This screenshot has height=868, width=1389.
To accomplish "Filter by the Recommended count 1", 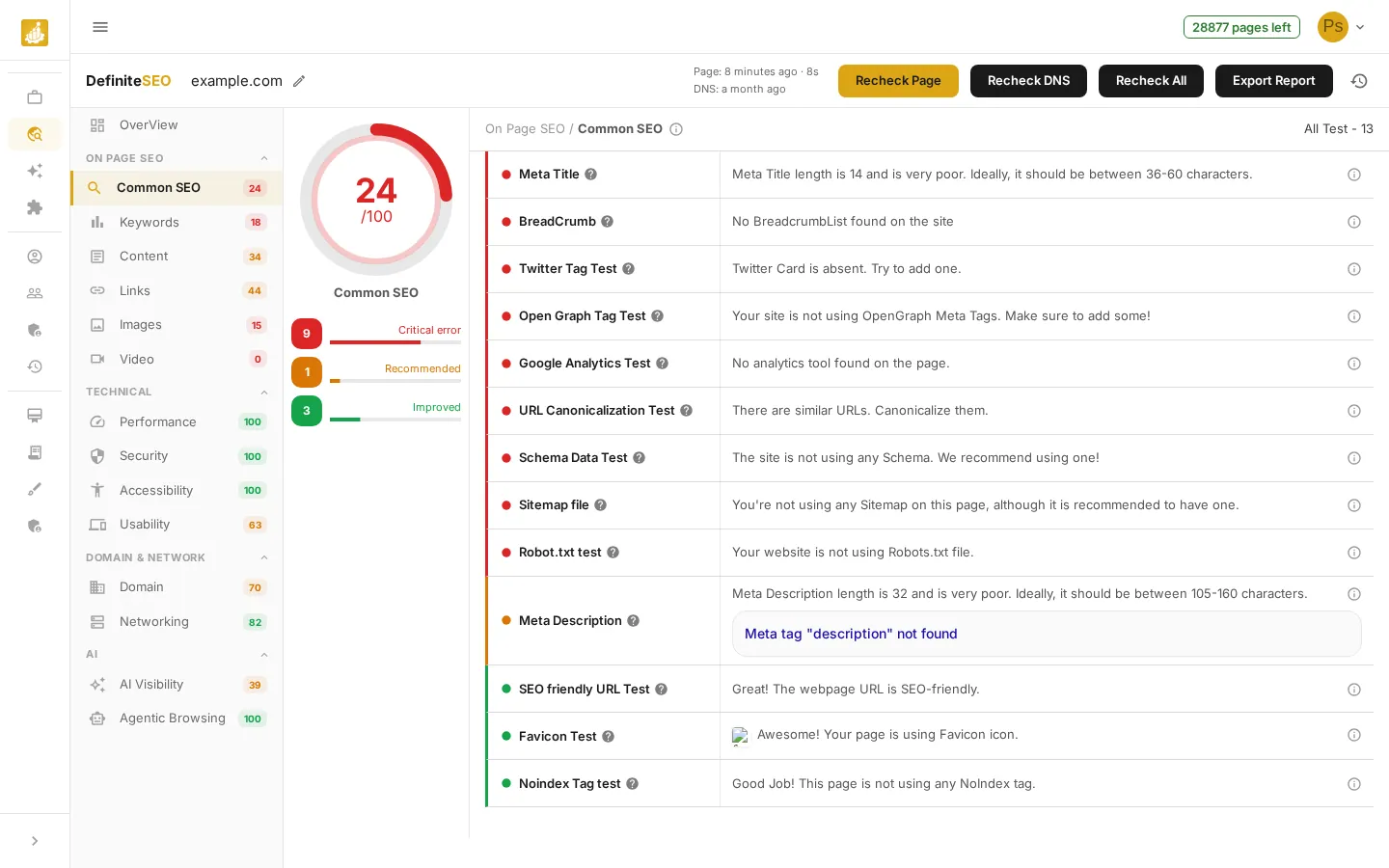I will point(307,372).
